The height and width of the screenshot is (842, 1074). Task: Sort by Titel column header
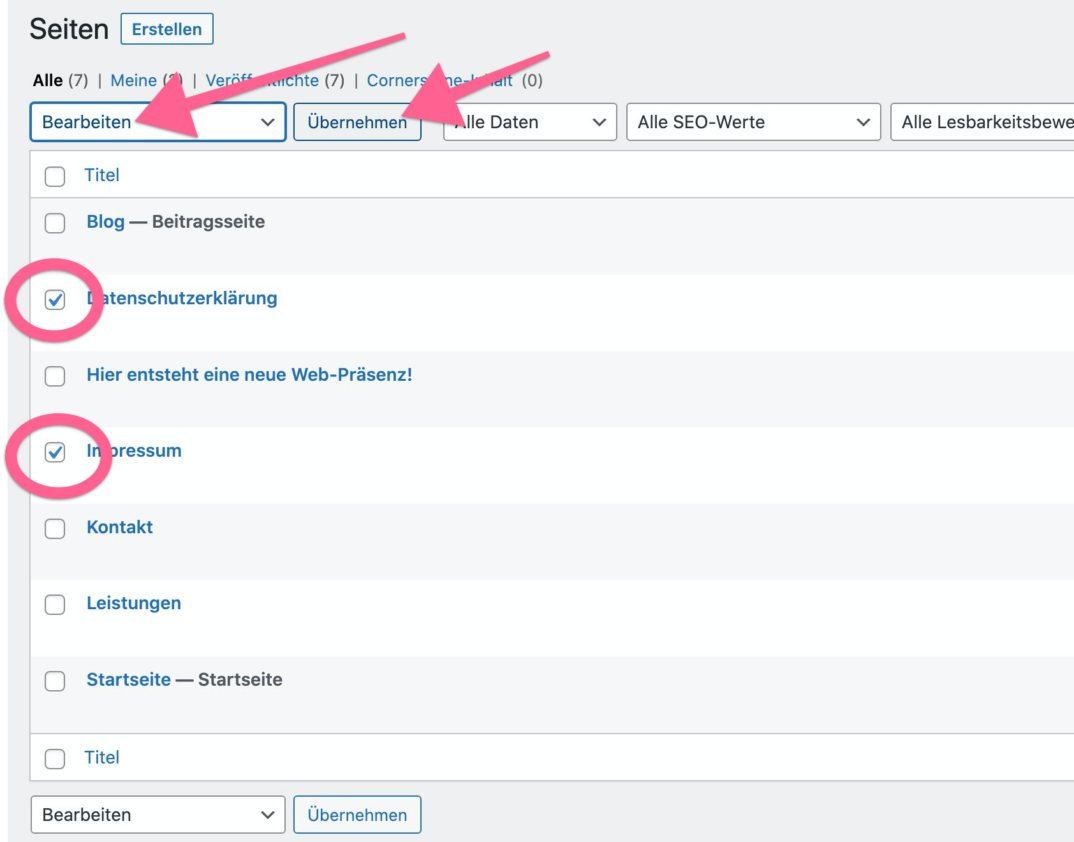tap(102, 175)
